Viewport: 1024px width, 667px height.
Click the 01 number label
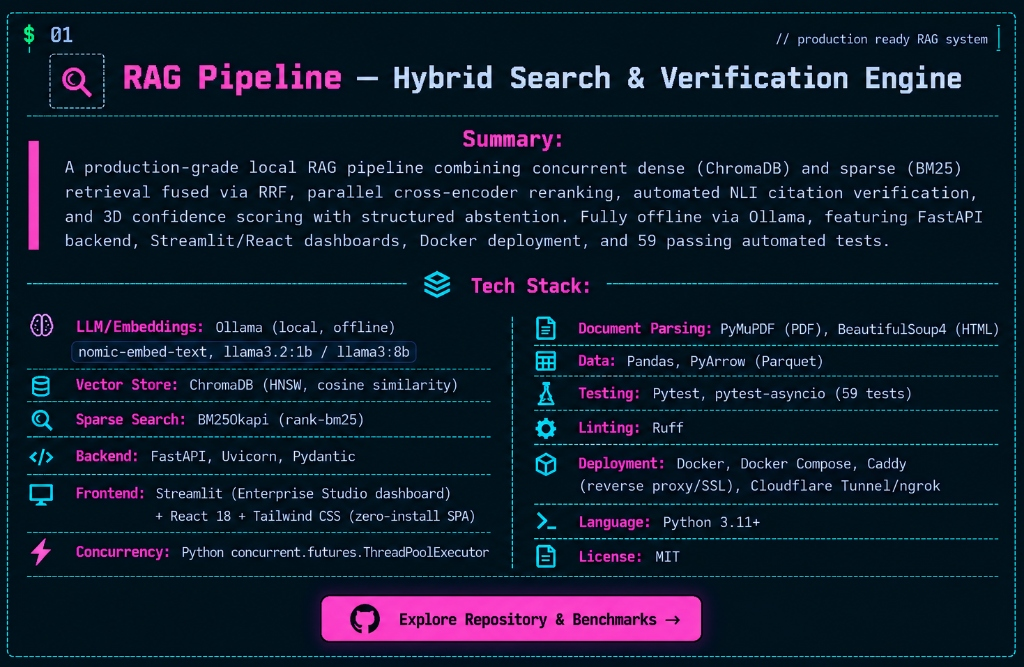point(61,35)
